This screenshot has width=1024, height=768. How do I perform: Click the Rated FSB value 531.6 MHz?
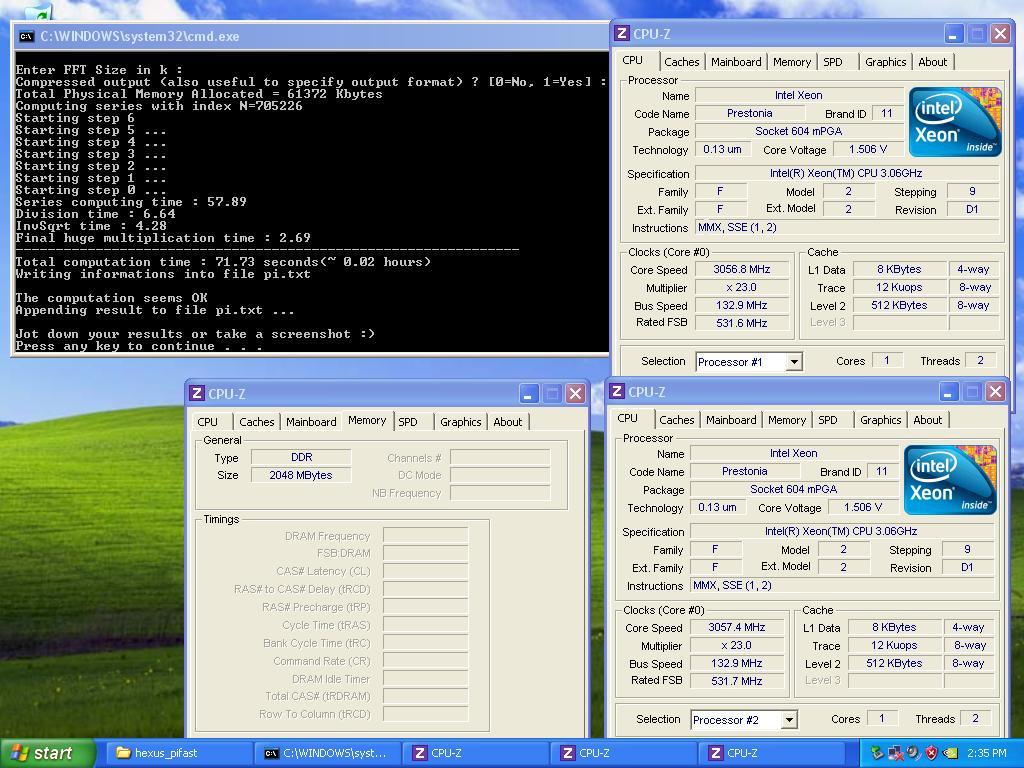742,323
